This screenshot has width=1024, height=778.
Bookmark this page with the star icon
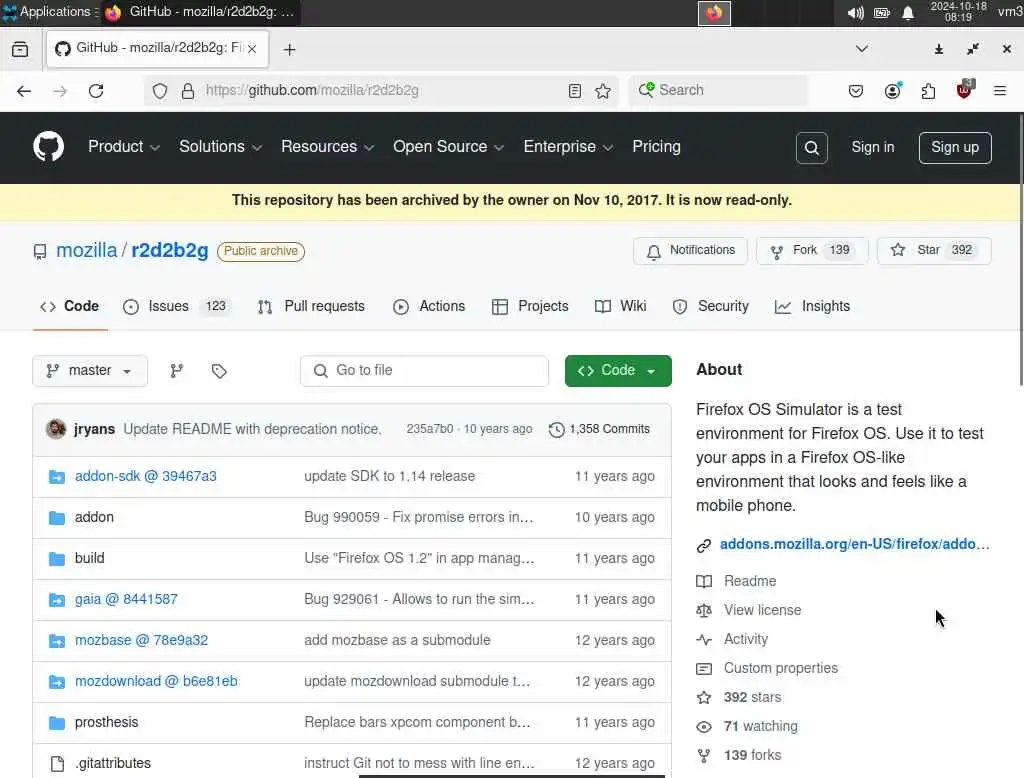603,91
